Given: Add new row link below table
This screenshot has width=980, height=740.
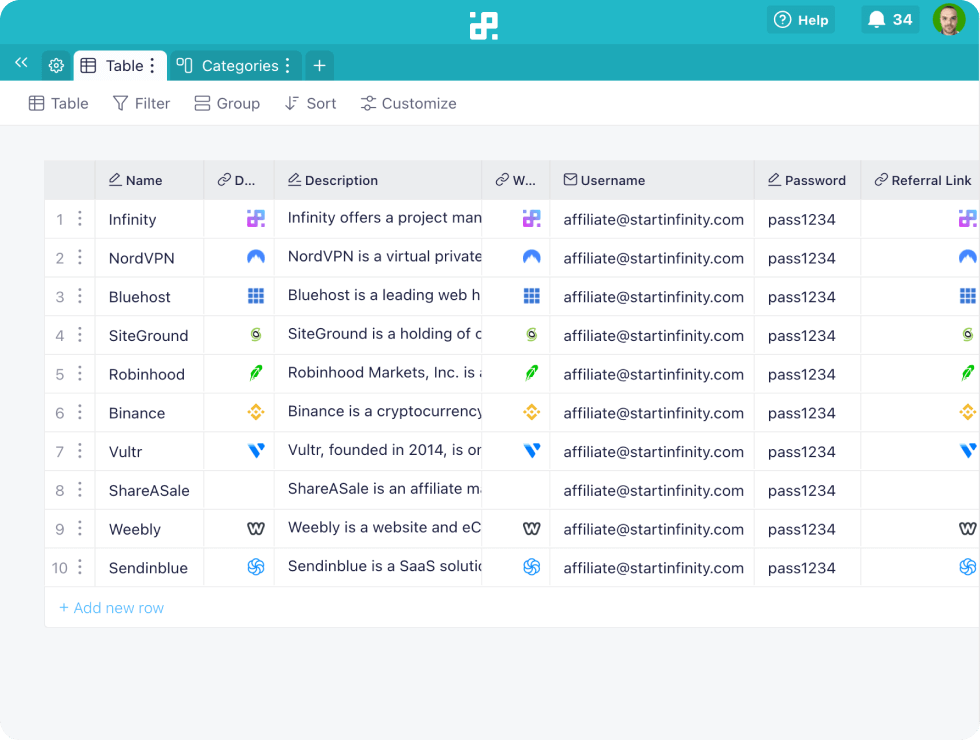Looking at the screenshot, I should [111, 608].
